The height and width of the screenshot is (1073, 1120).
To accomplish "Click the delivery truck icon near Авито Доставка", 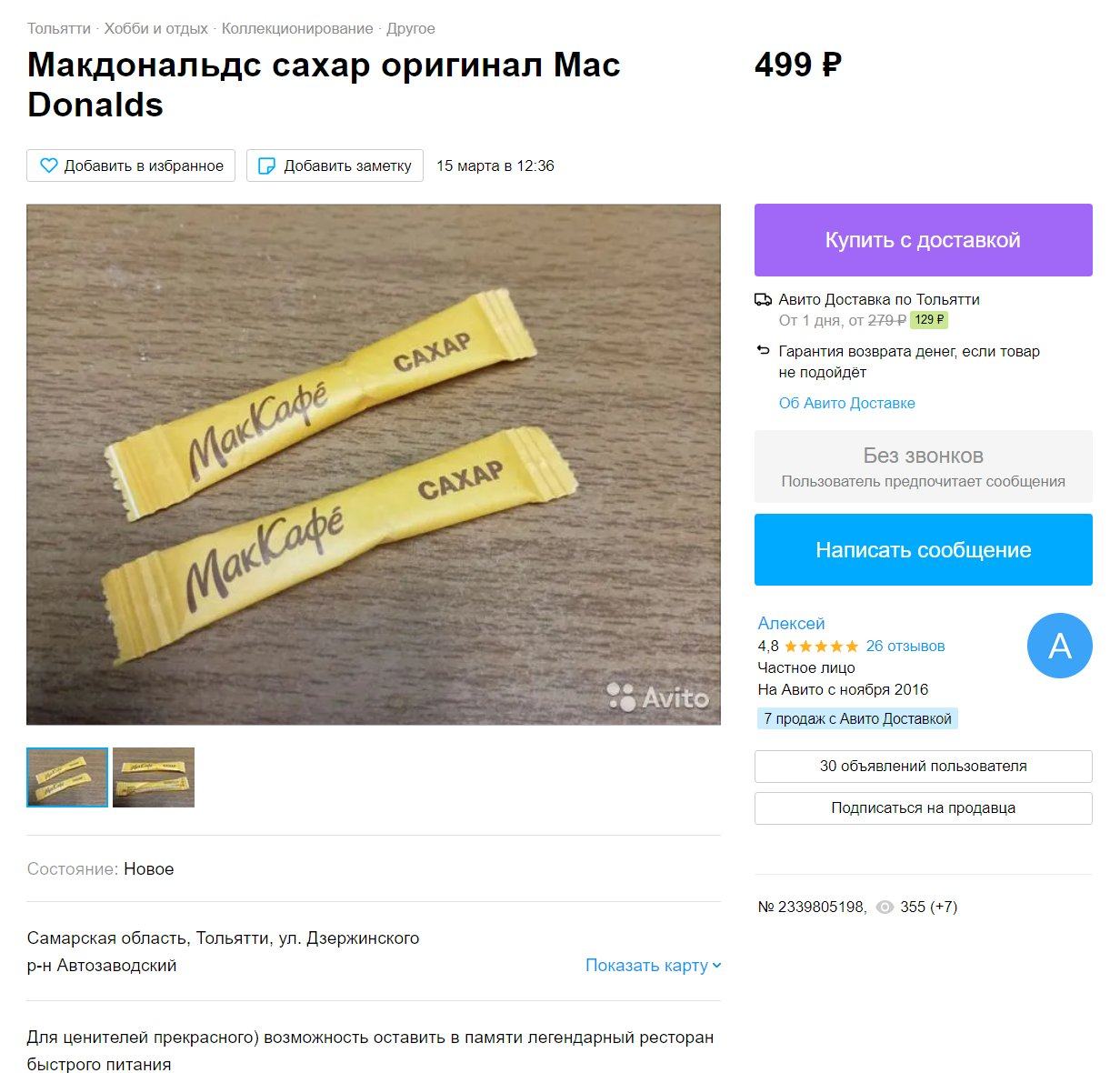I will tap(763, 299).
